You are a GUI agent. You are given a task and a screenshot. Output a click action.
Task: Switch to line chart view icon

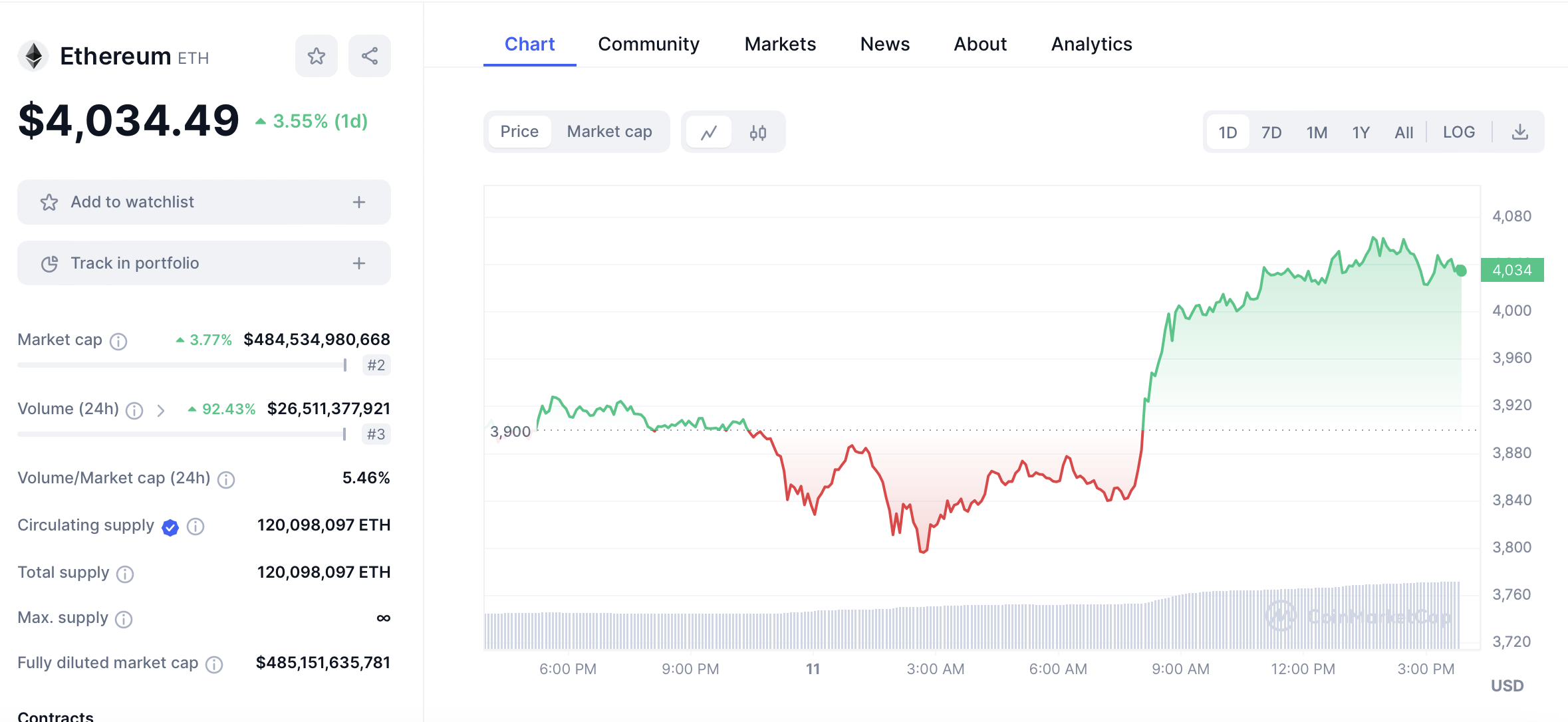coord(709,132)
